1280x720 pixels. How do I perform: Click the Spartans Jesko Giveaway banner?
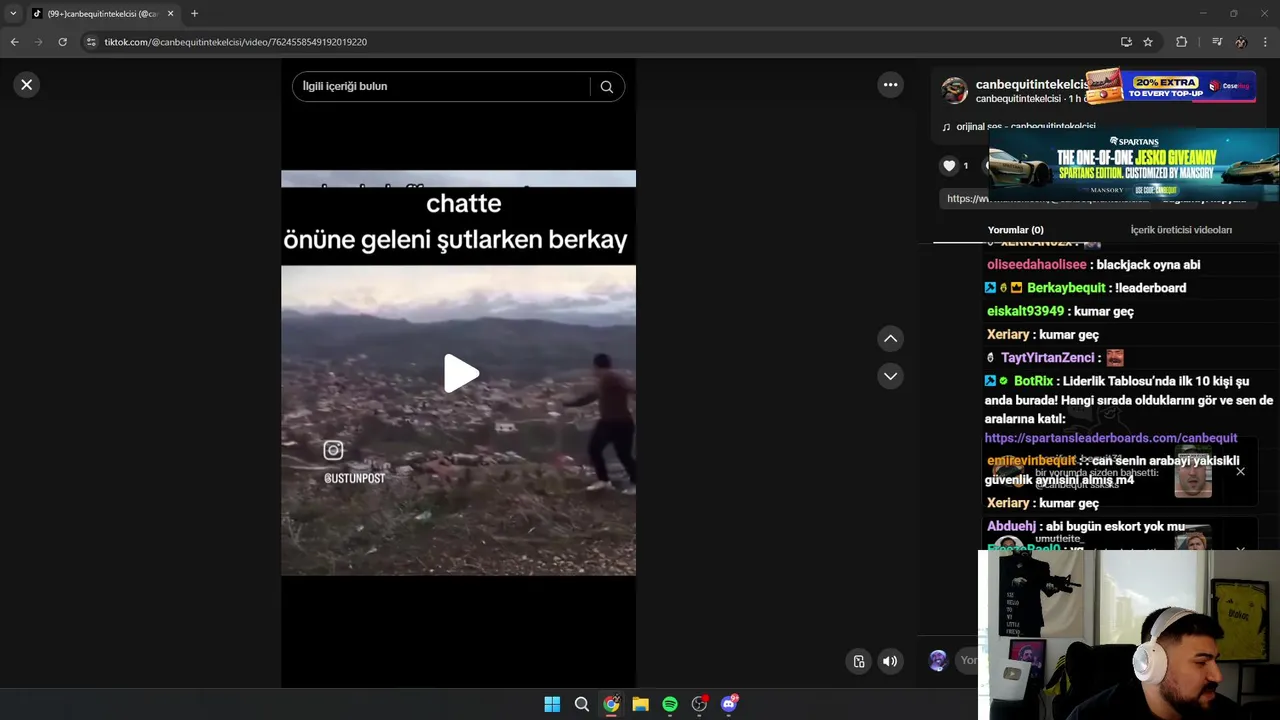click(1134, 166)
